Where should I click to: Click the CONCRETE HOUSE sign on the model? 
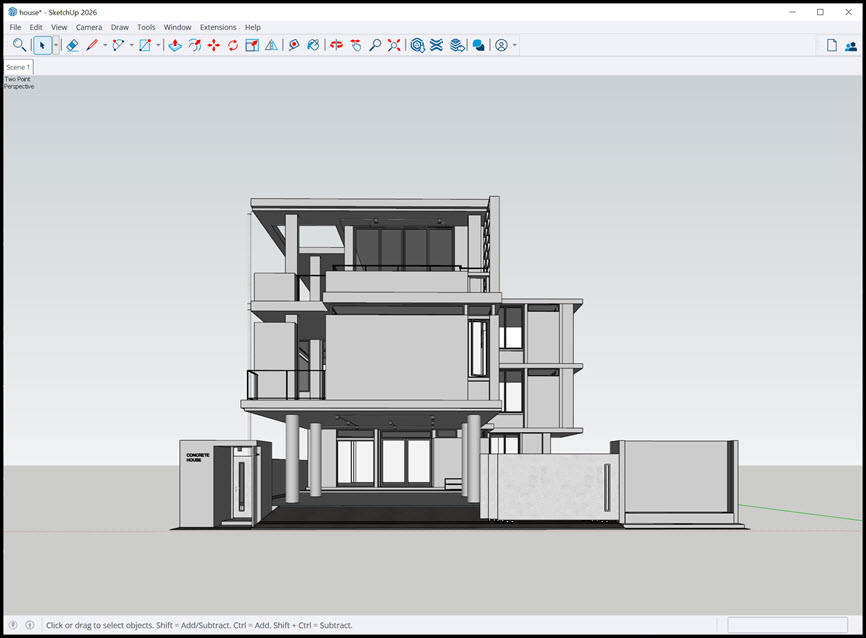tap(198, 457)
